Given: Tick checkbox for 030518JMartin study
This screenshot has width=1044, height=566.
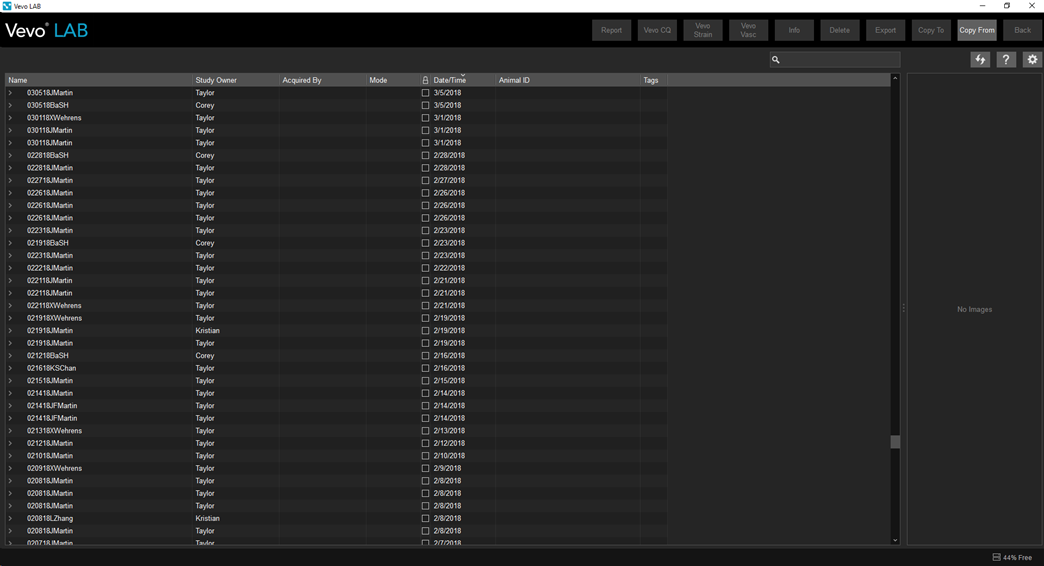Looking at the screenshot, I should coord(425,93).
